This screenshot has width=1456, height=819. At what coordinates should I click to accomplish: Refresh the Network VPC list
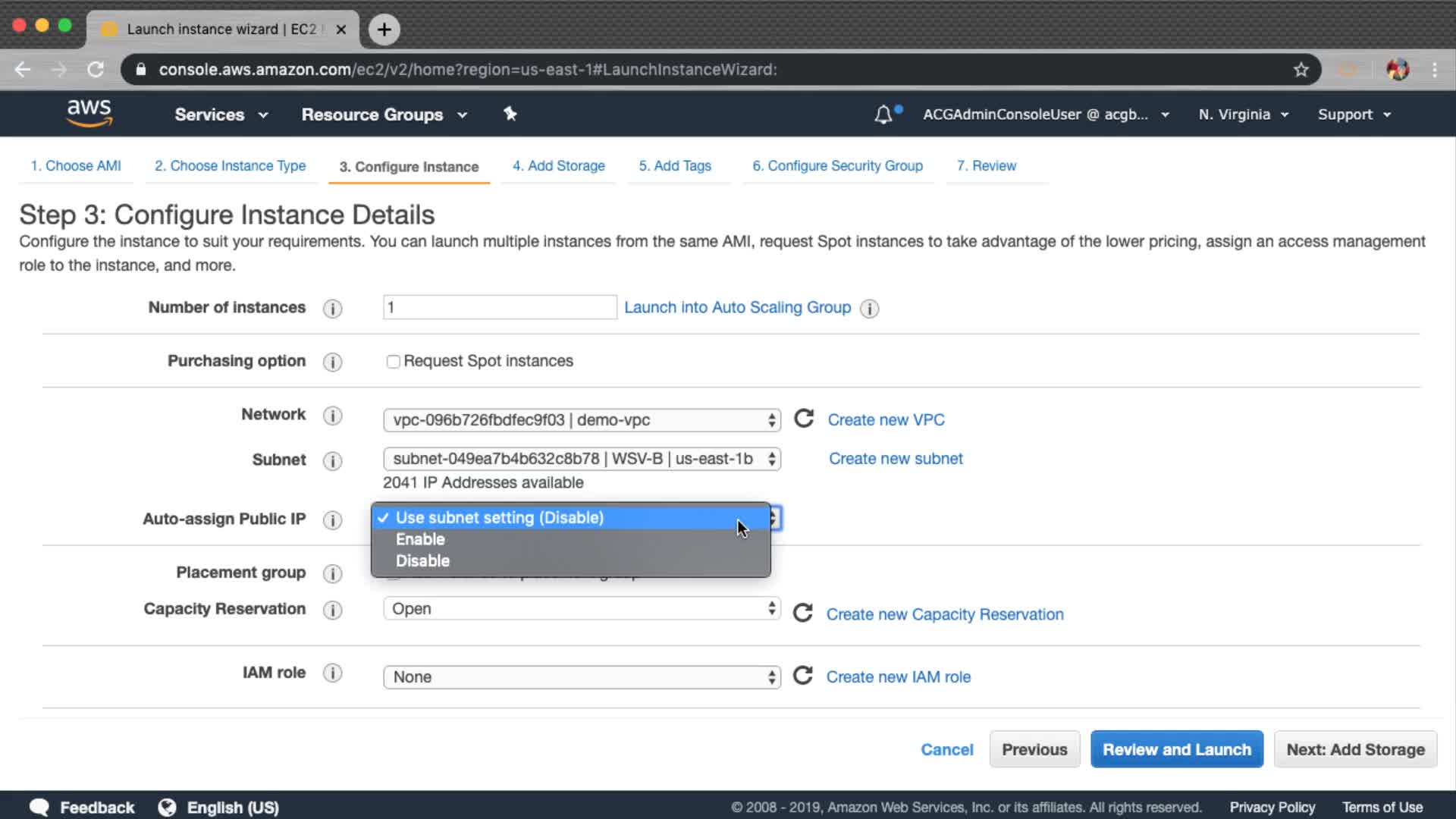click(803, 419)
